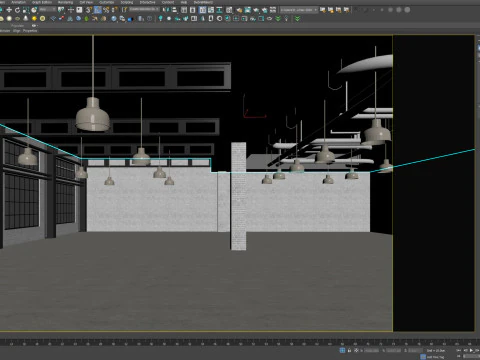Click the Align tool icon

(174, 10)
